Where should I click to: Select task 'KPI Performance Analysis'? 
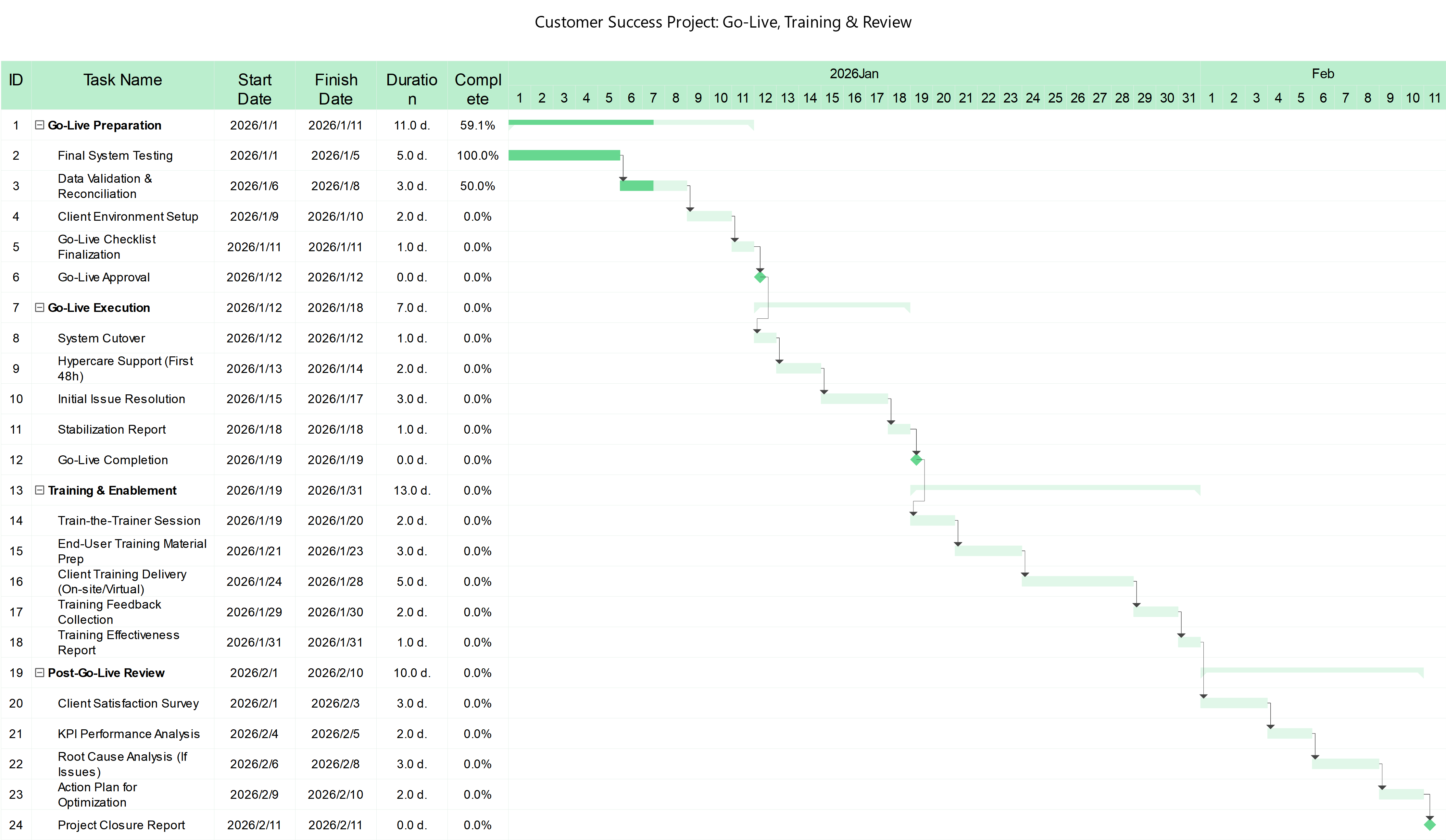[129, 734]
